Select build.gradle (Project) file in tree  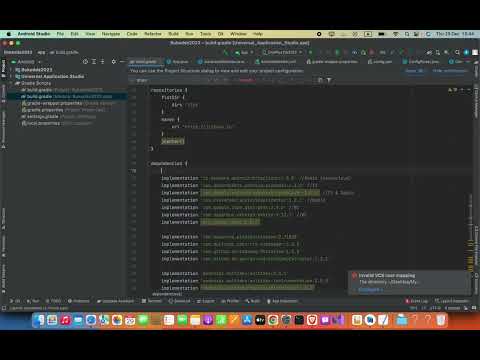(62, 90)
